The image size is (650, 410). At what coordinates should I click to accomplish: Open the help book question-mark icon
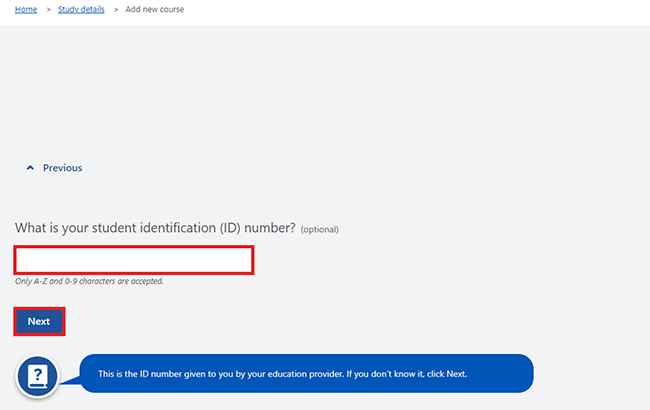(37, 376)
